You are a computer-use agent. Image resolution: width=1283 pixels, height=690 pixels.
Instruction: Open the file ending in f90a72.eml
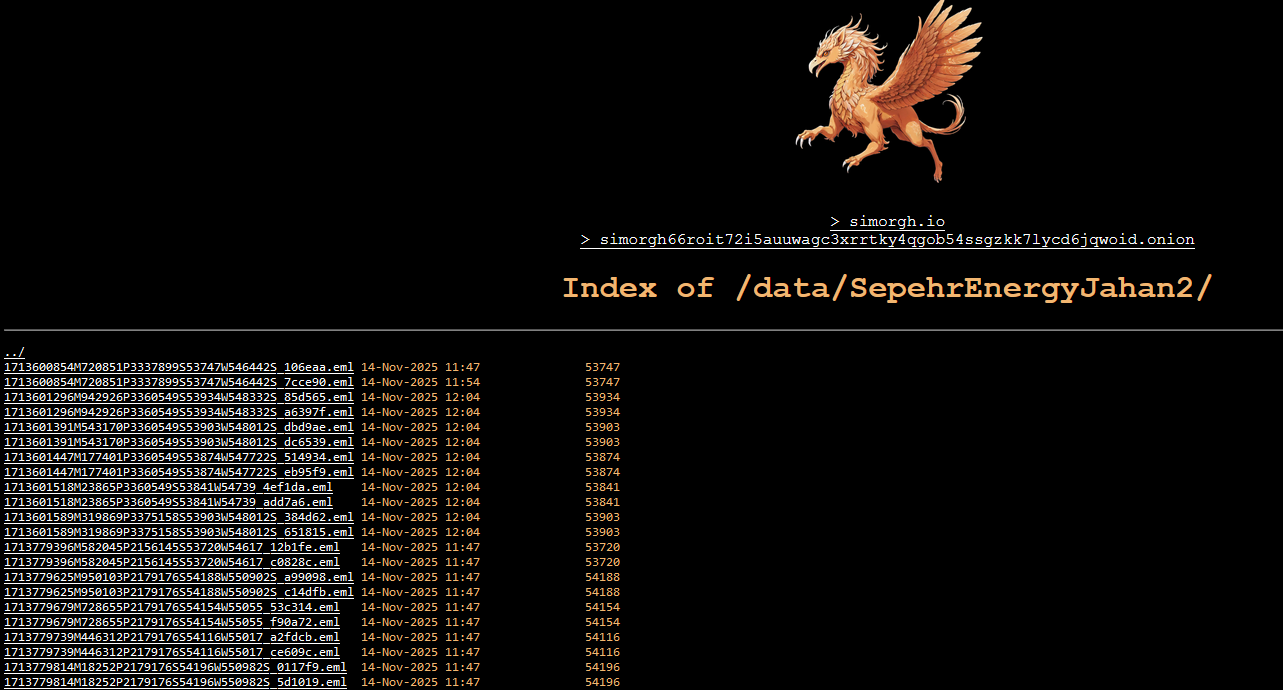tap(171, 622)
